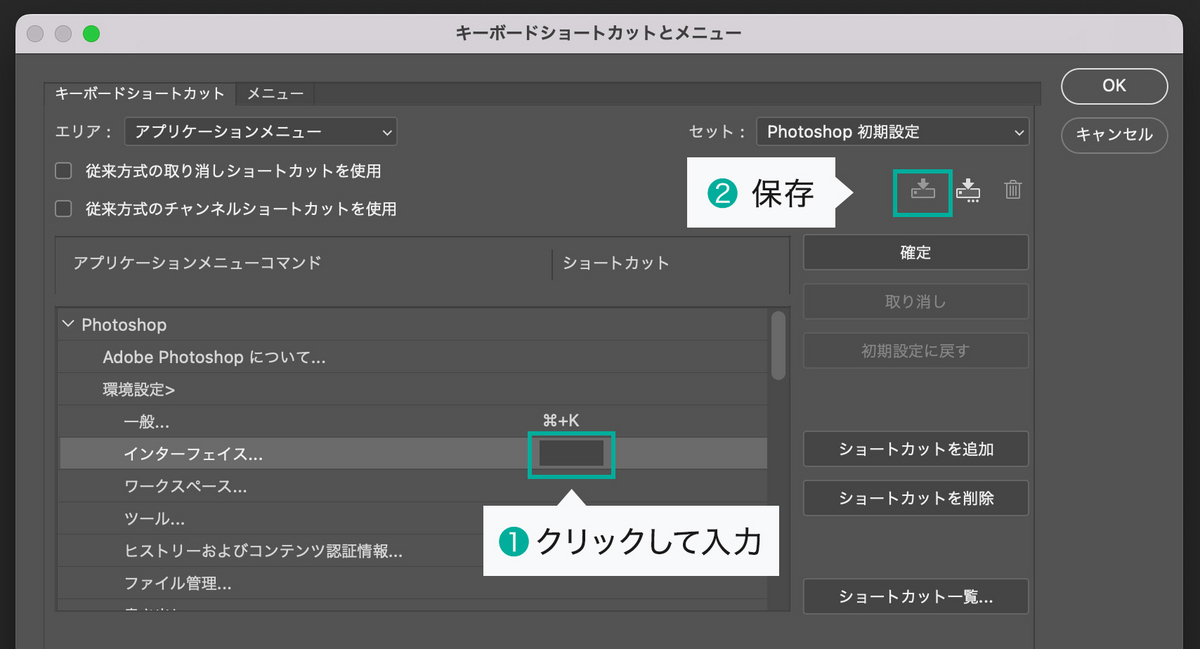Screen dimensions: 1200x649
Task: Click ショートカットを削除 button
Action: click(x=915, y=498)
